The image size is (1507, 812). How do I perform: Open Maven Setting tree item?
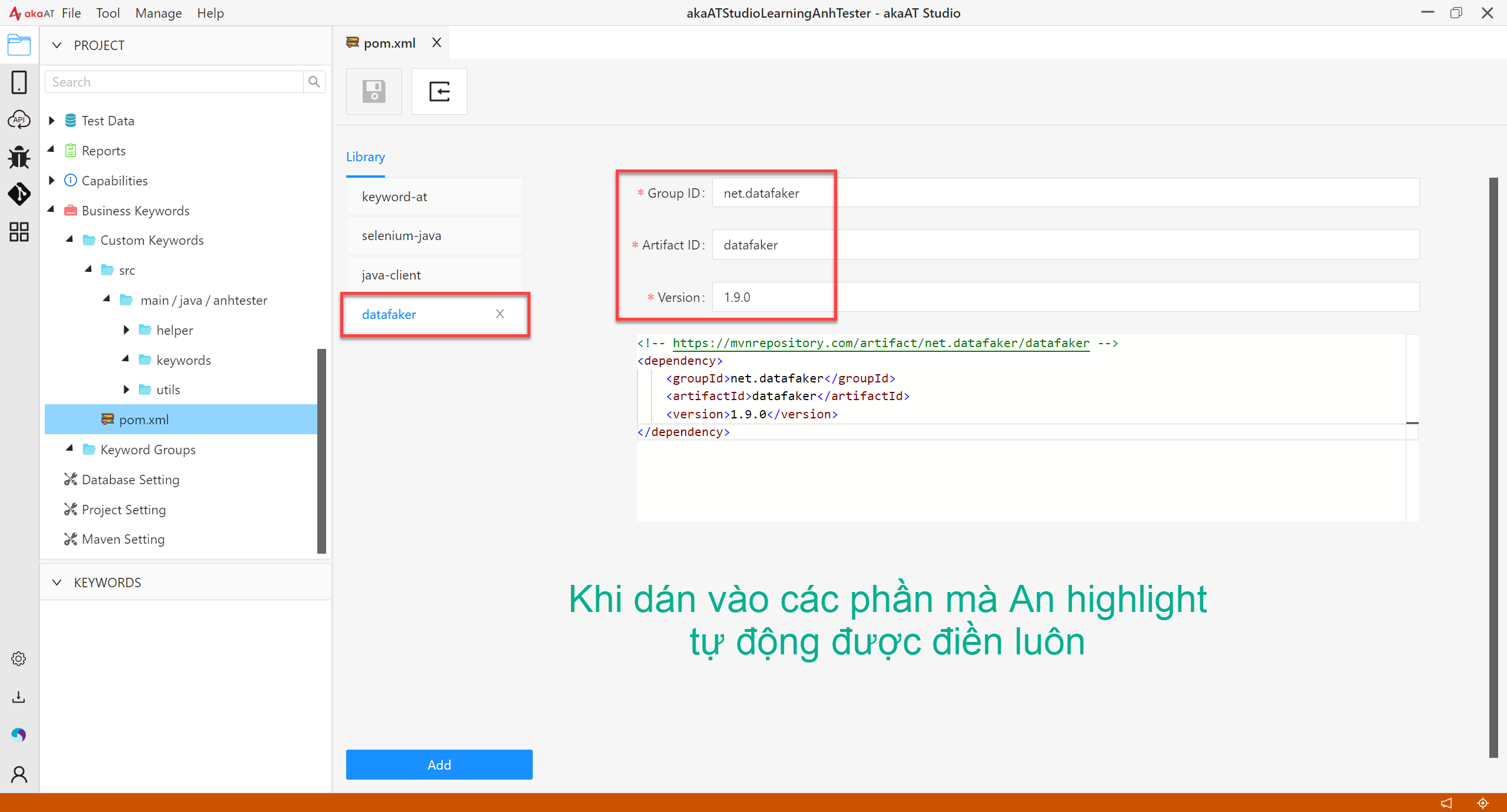[x=123, y=539]
